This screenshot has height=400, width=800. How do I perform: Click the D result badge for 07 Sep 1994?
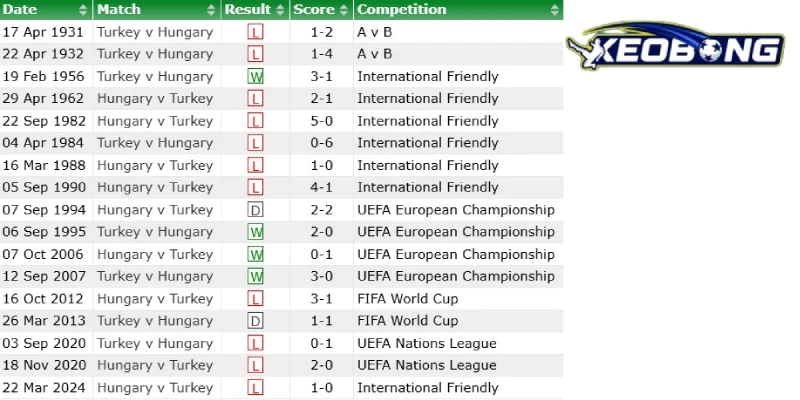pyautogui.click(x=256, y=210)
